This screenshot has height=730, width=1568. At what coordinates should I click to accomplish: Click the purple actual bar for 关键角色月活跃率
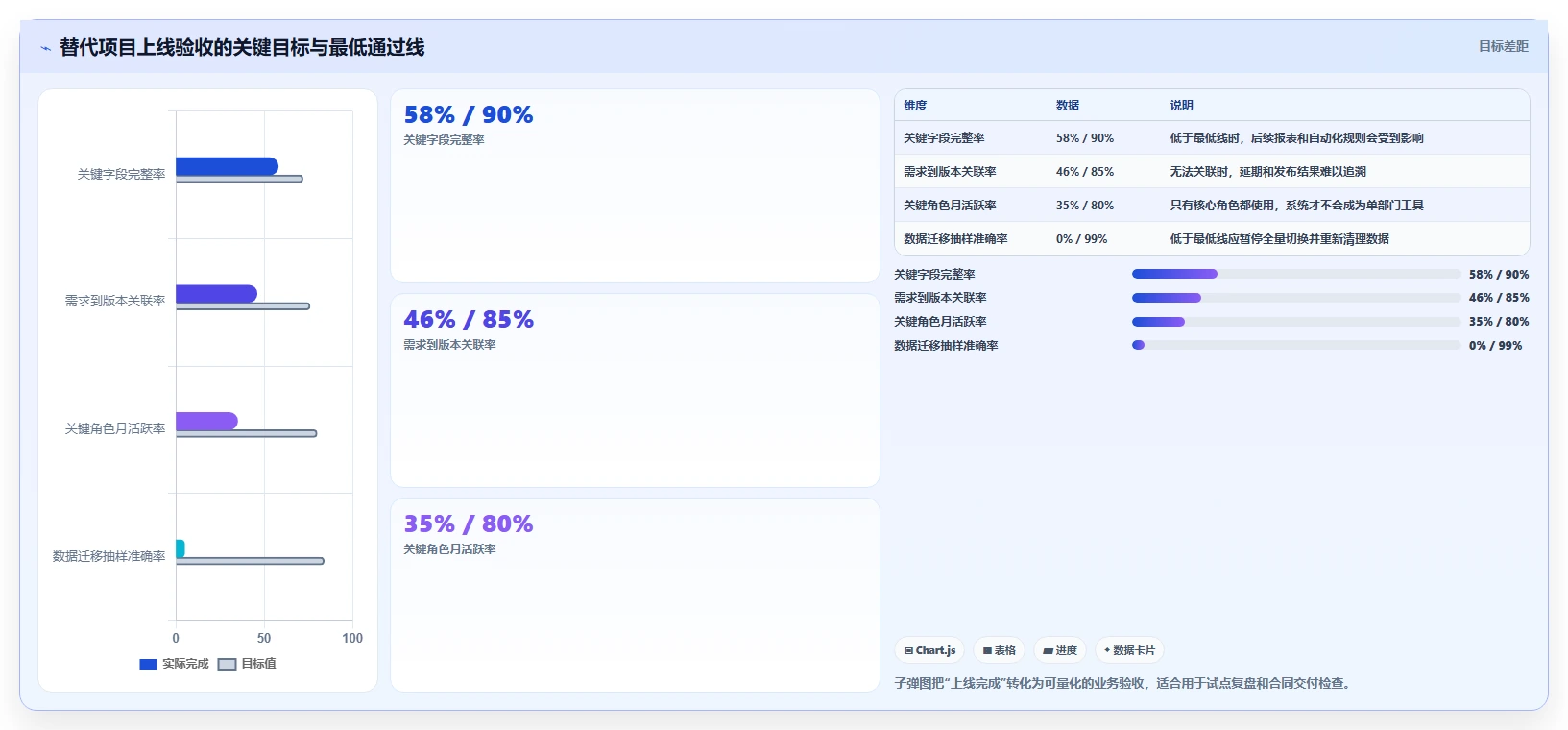[x=206, y=421]
